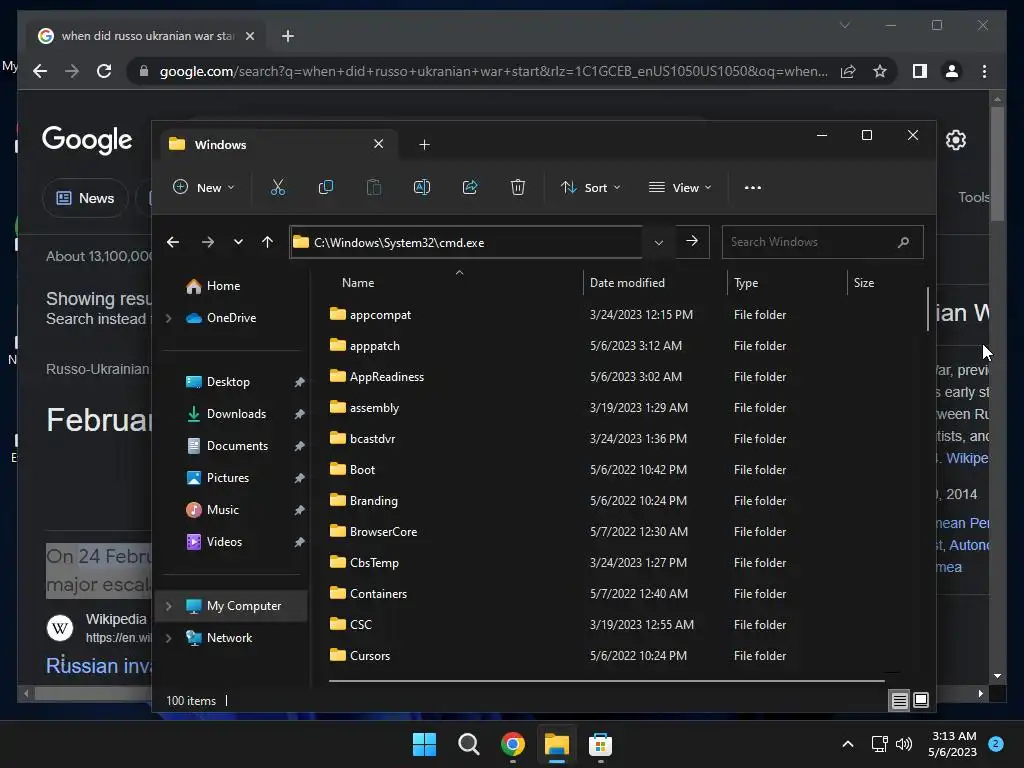This screenshot has width=1024, height=768.
Task: Open Google quick settings gear
Action: click(x=955, y=140)
